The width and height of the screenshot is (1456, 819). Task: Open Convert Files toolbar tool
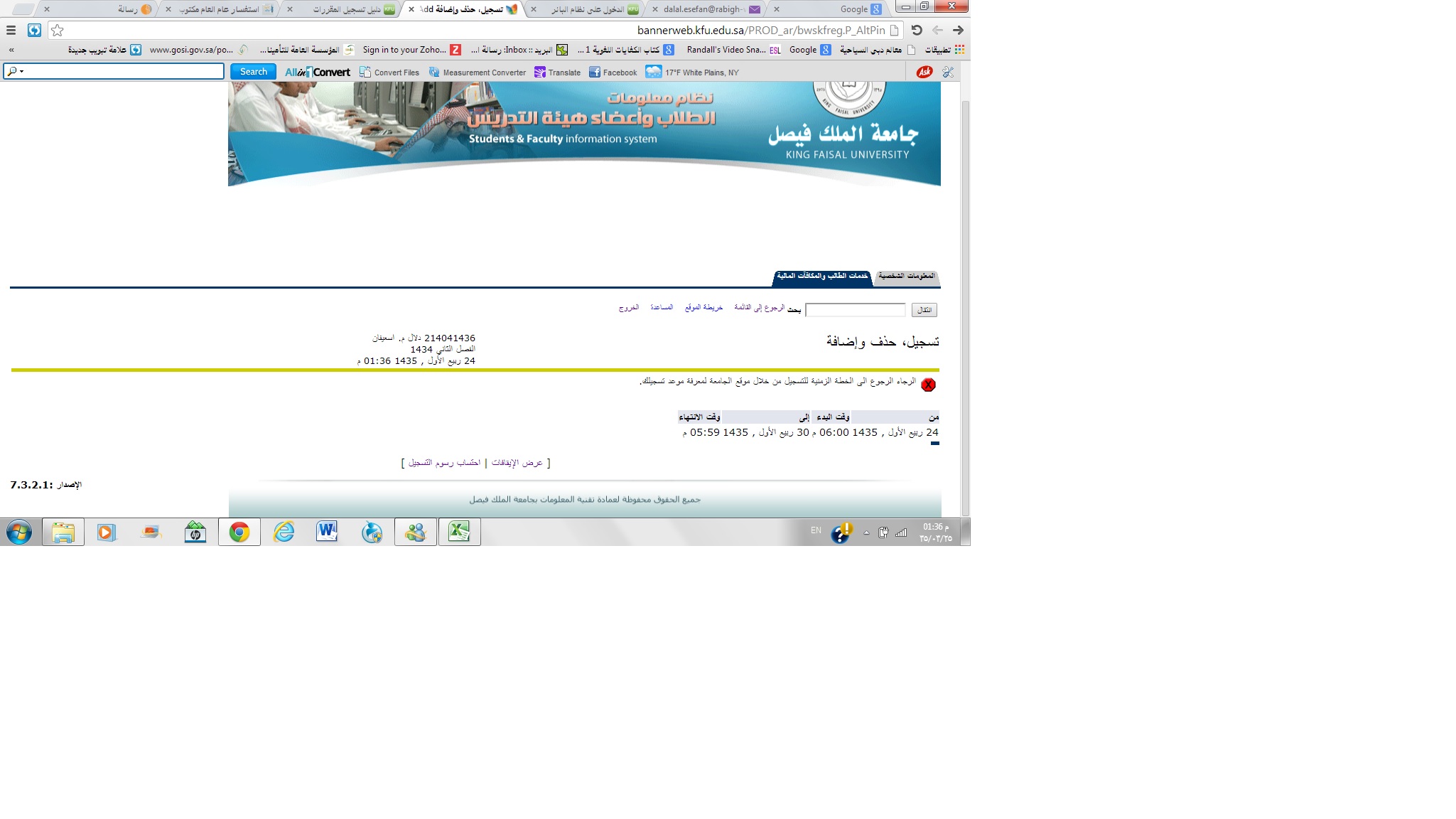click(x=389, y=73)
